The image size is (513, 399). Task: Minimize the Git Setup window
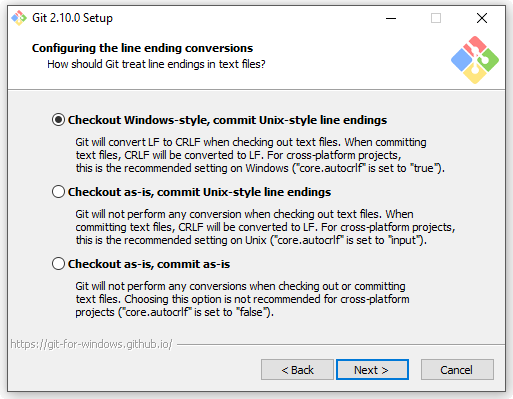click(391, 18)
